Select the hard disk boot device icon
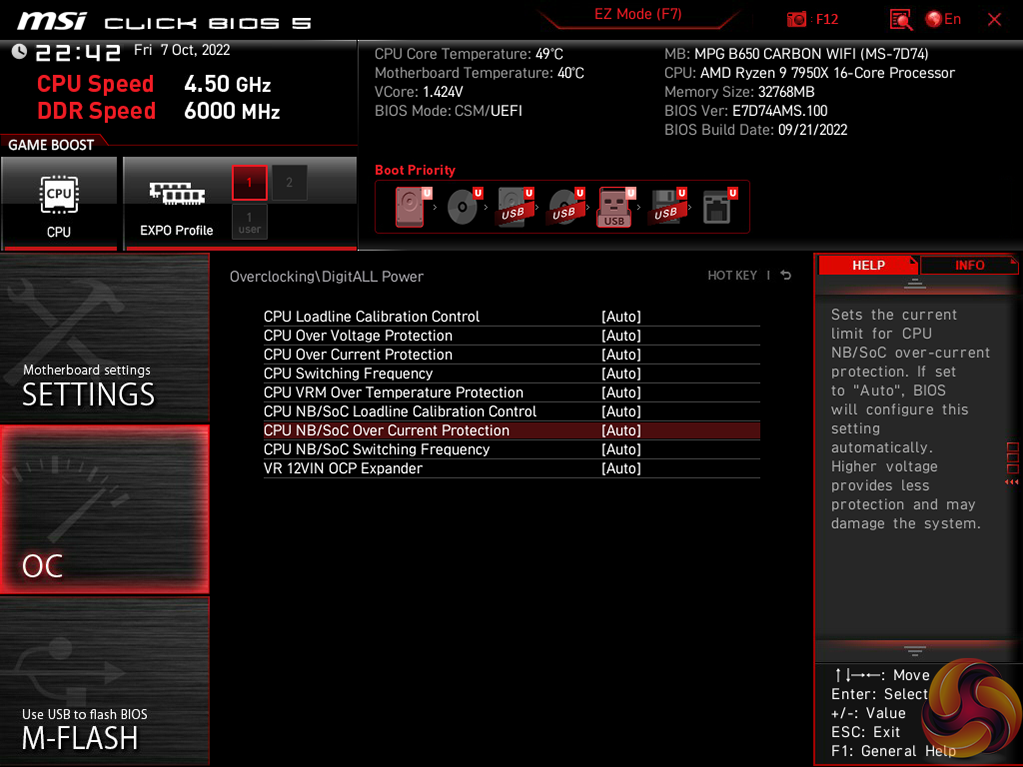 click(411, 207)
